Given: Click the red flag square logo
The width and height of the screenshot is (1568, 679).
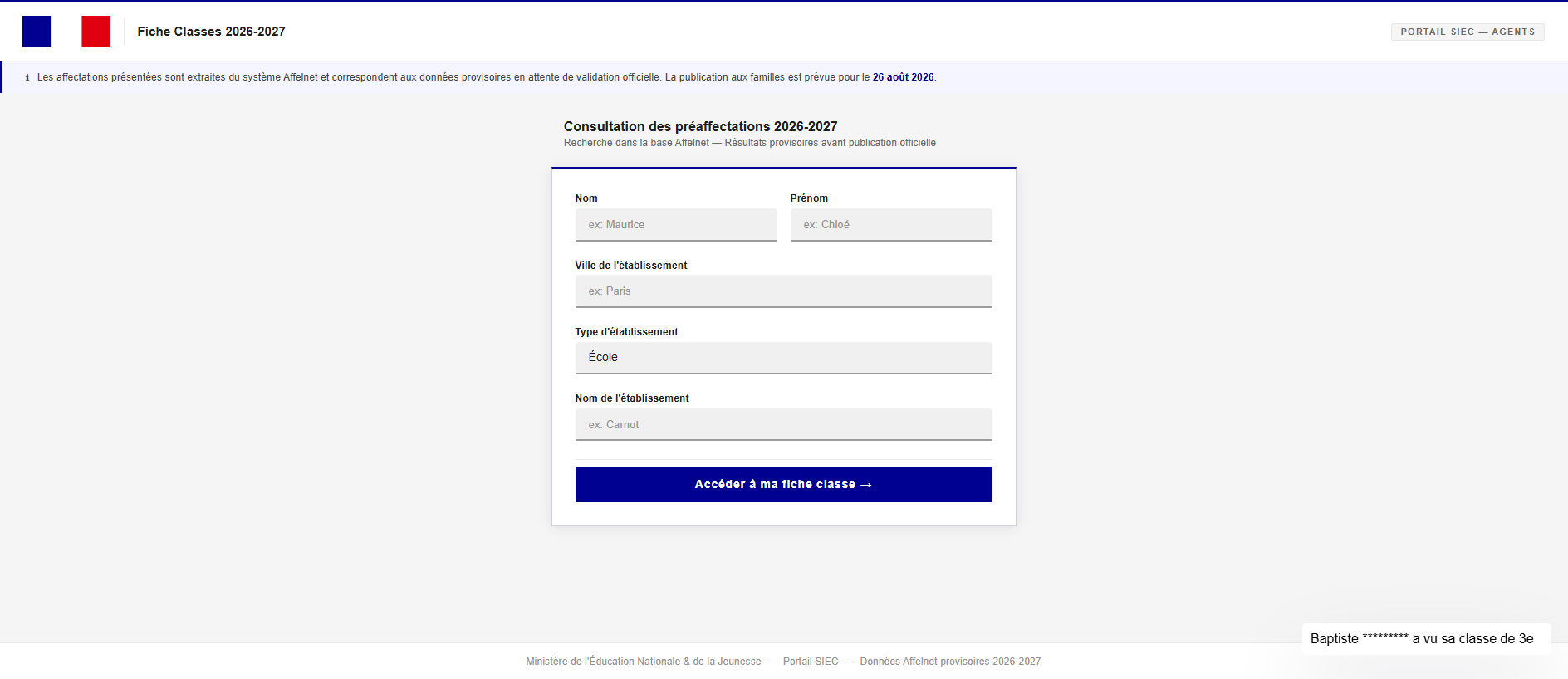Looking at the screenshot, I should [96, 32].
